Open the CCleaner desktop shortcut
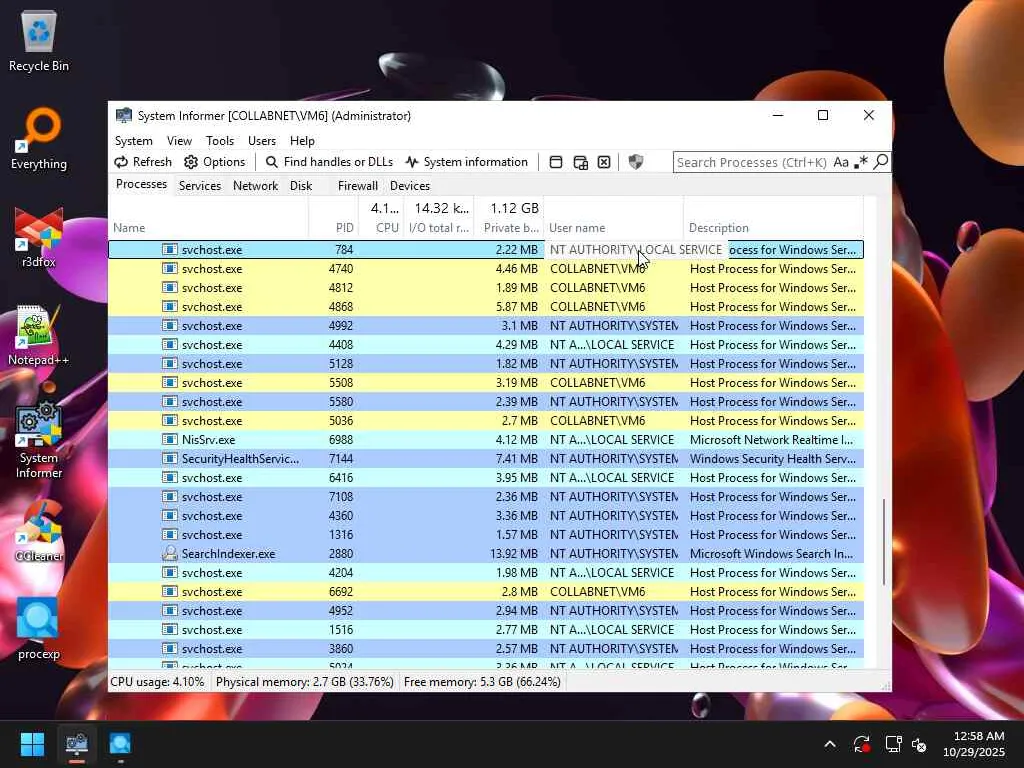Image resolution: width=1024 pixels, height=768 pixels. pos(39,531)
